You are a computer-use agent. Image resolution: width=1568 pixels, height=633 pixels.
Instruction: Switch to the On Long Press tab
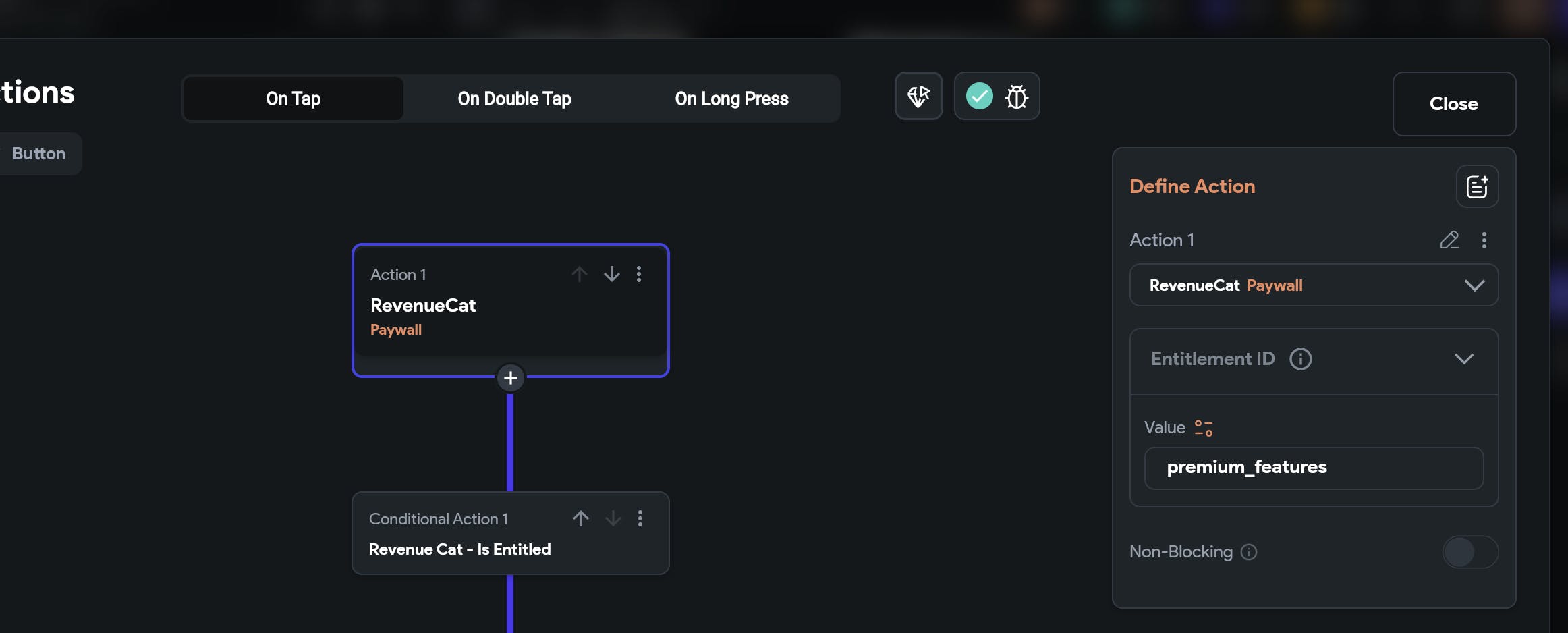(x=731, y=99)
